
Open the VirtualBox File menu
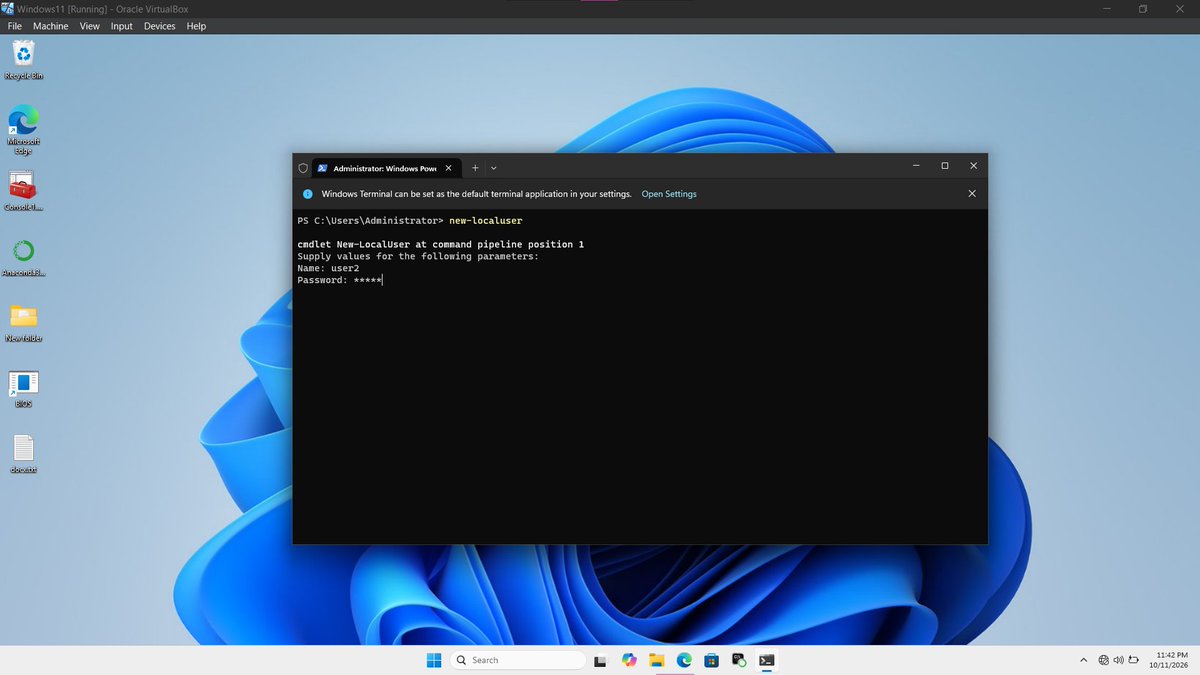click(x=15, y=26)
